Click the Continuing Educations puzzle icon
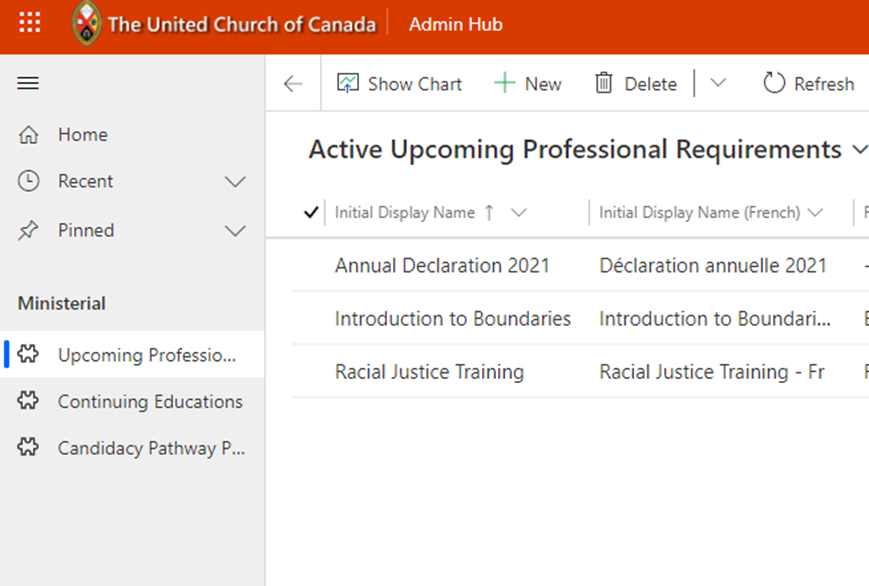Viewport: 869px width, 586px height. click(28, 402)
